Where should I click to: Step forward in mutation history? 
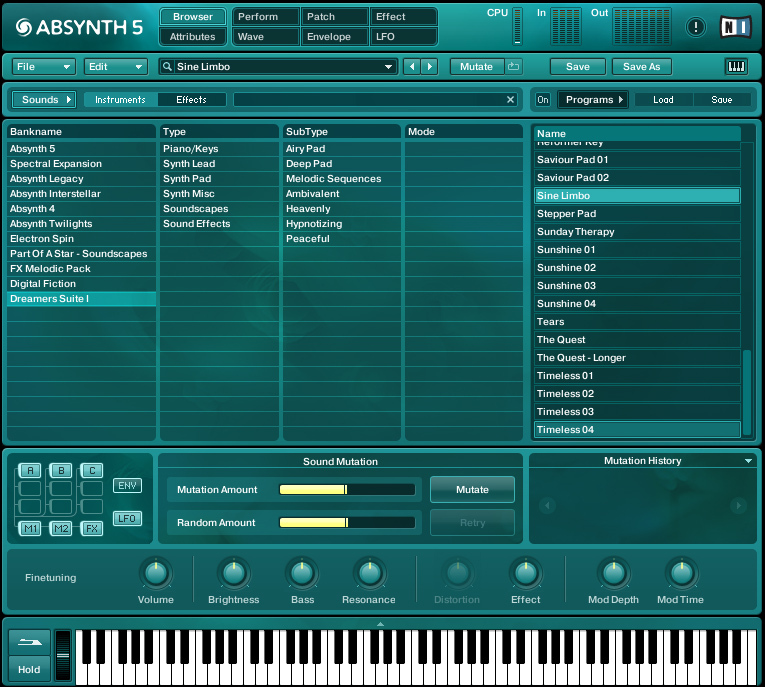(738, 505)
